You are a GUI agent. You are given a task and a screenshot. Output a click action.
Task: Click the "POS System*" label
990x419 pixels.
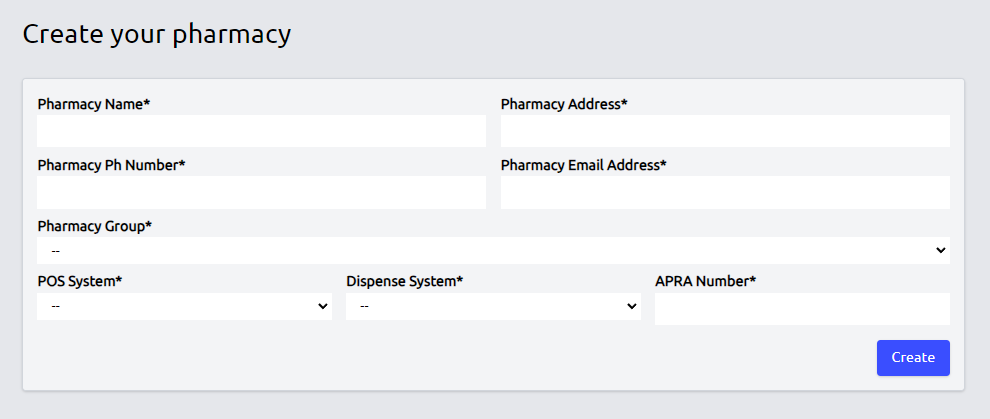(x=79, y=281)
